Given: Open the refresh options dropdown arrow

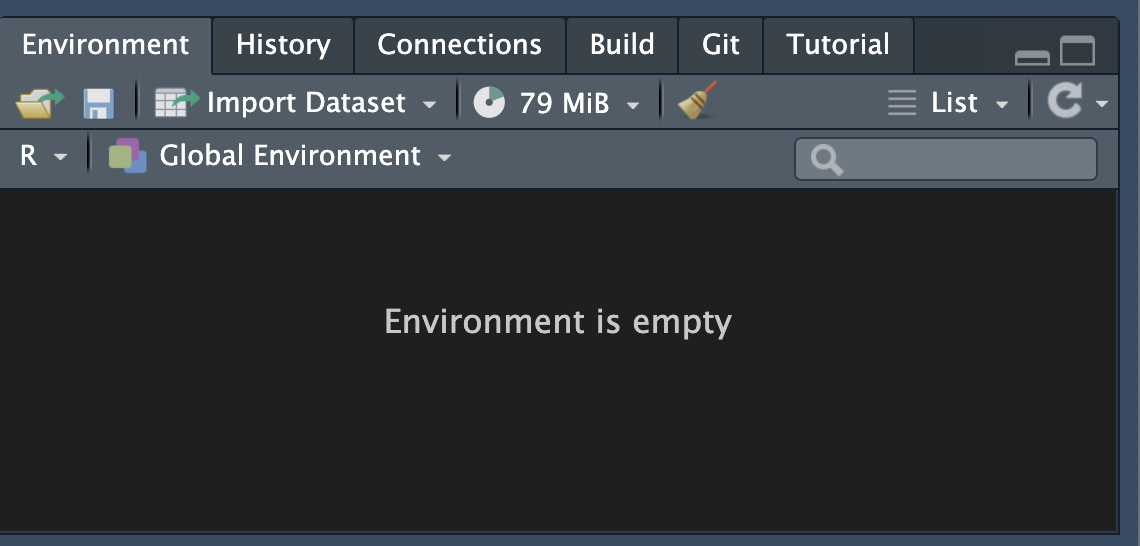Looking at the screenshot, I should click(x=1102, y=104).
